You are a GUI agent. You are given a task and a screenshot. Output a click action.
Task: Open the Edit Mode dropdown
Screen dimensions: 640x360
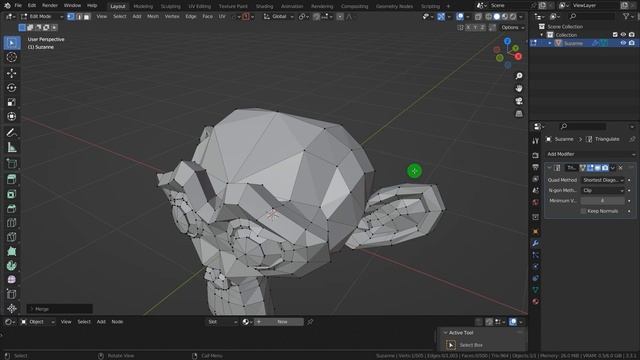(x=42, y=17)
